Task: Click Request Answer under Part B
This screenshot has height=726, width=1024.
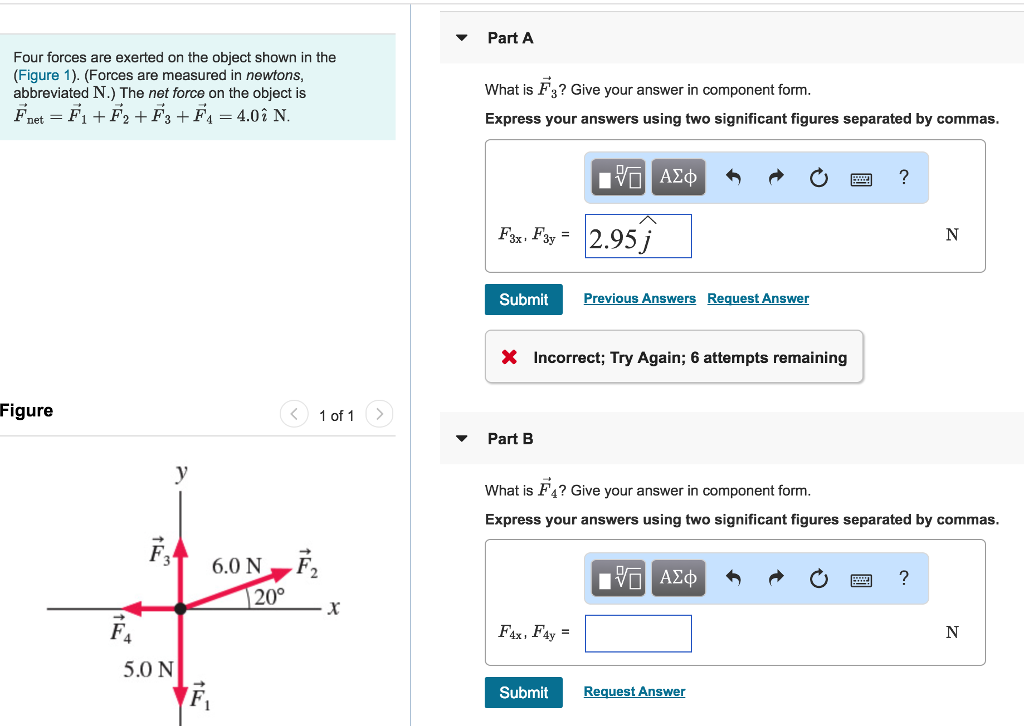Action: pyautogui.click(x=634, y=691)
